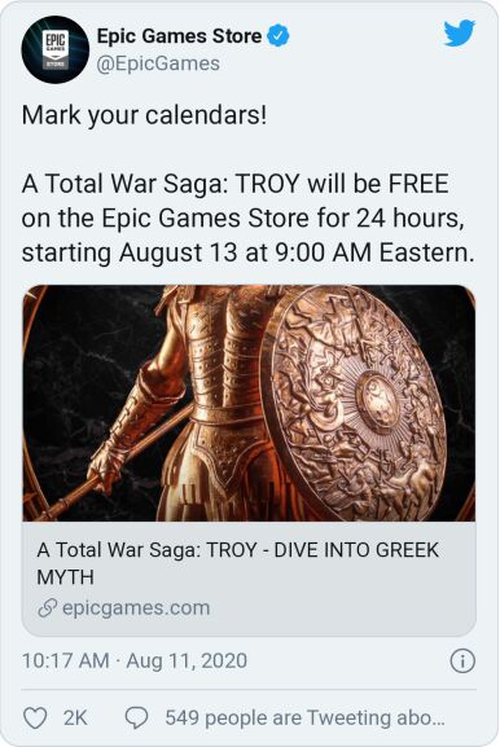Click the blue verified badge

278,36
